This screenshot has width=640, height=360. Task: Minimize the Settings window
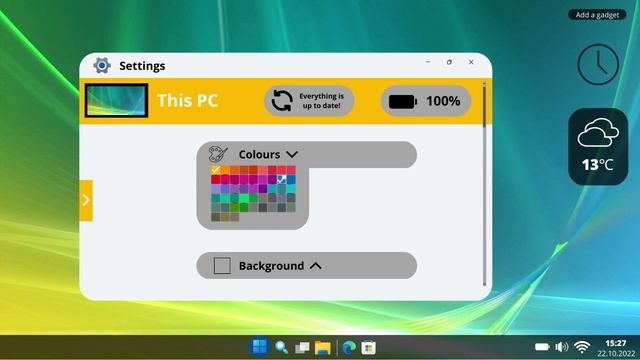(x=428, y=62)
